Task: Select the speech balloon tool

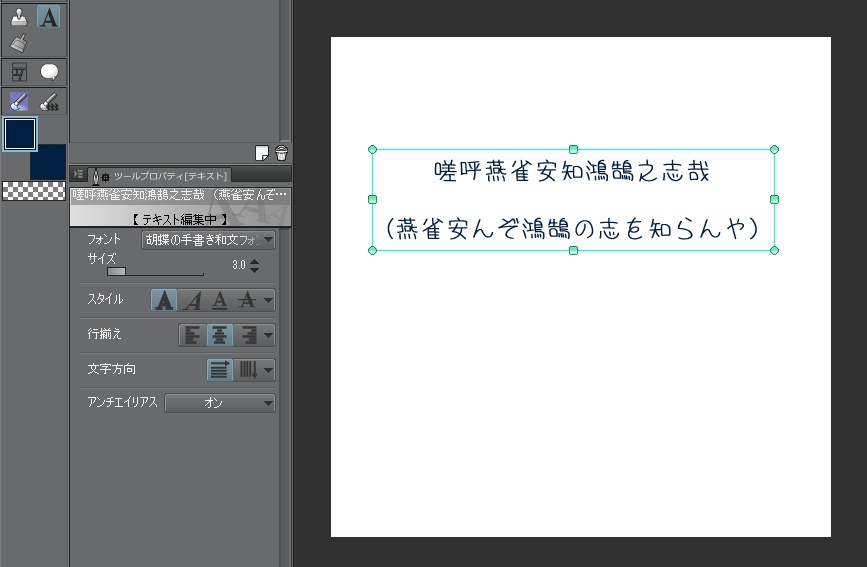Action: [49, 72]
